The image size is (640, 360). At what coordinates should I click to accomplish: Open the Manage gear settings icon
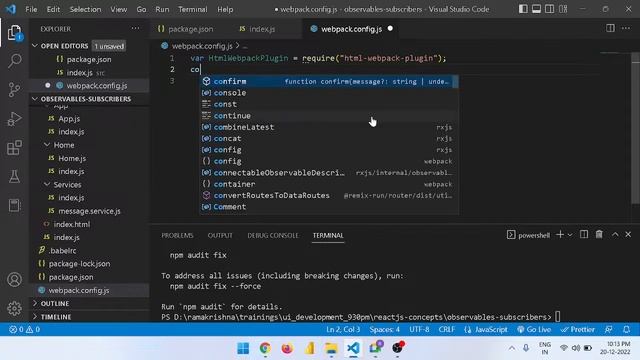tap(14, 308)
